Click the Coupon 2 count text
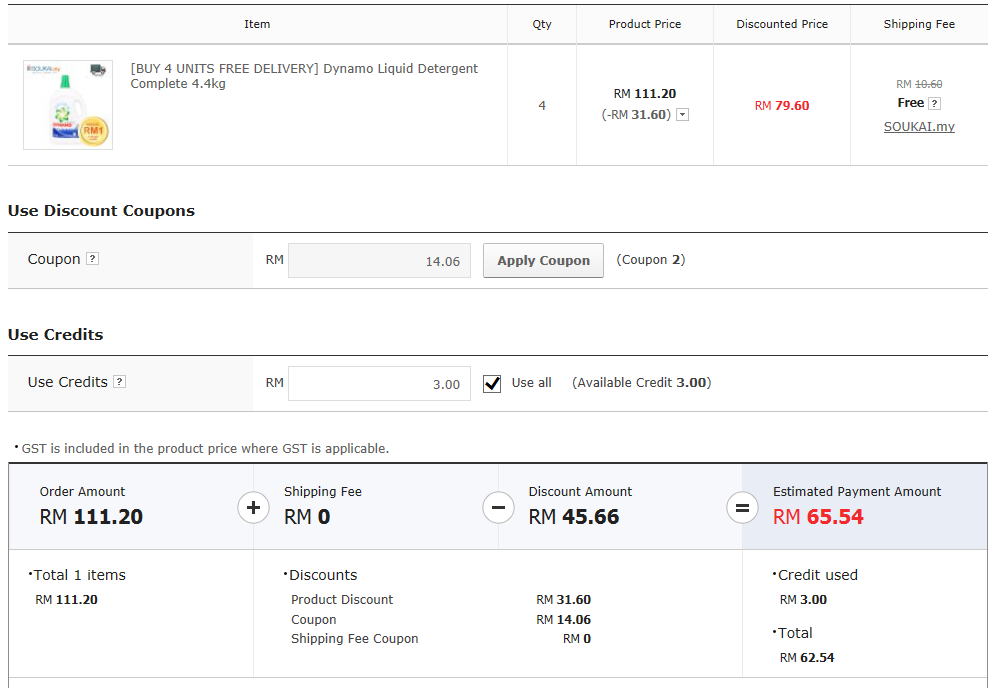 coord(650,260)
